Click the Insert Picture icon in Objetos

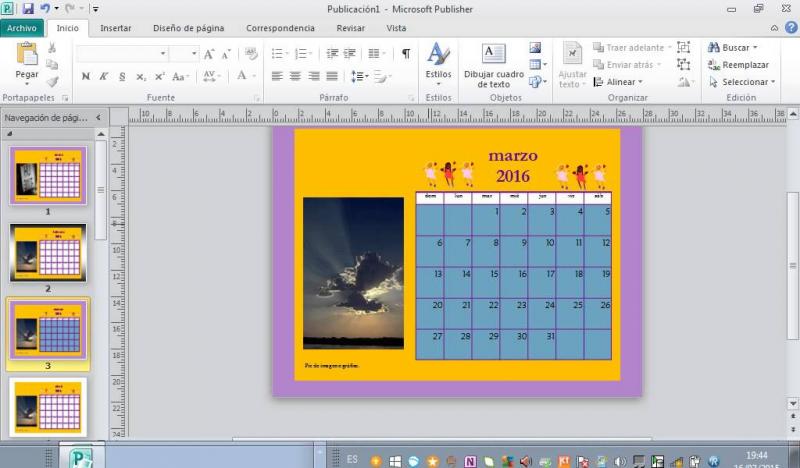point(535,47)
